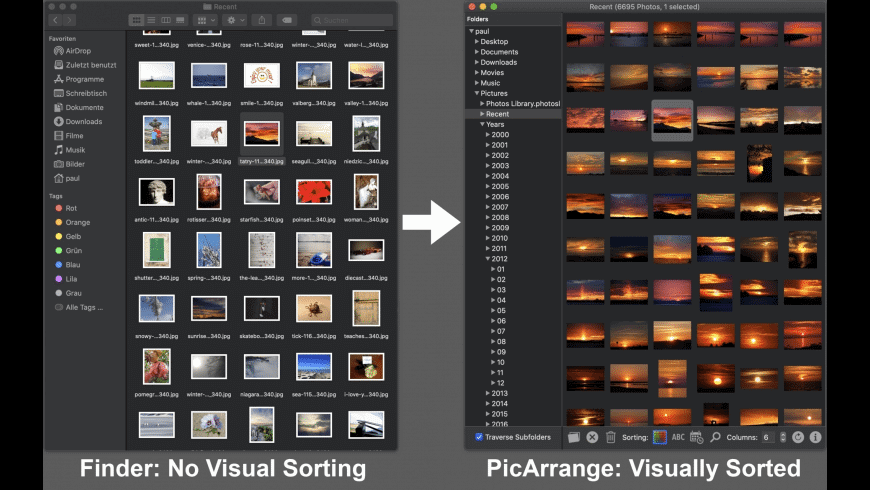Open AirDrop in Finder sidebar
This screenshot has height=490, width=870.
[72, 50]
